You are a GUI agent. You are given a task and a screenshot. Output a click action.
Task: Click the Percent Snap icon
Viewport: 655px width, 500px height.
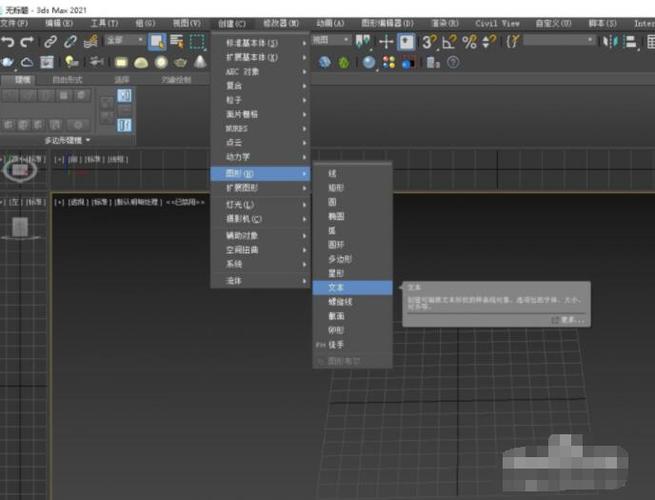point(468,41)
